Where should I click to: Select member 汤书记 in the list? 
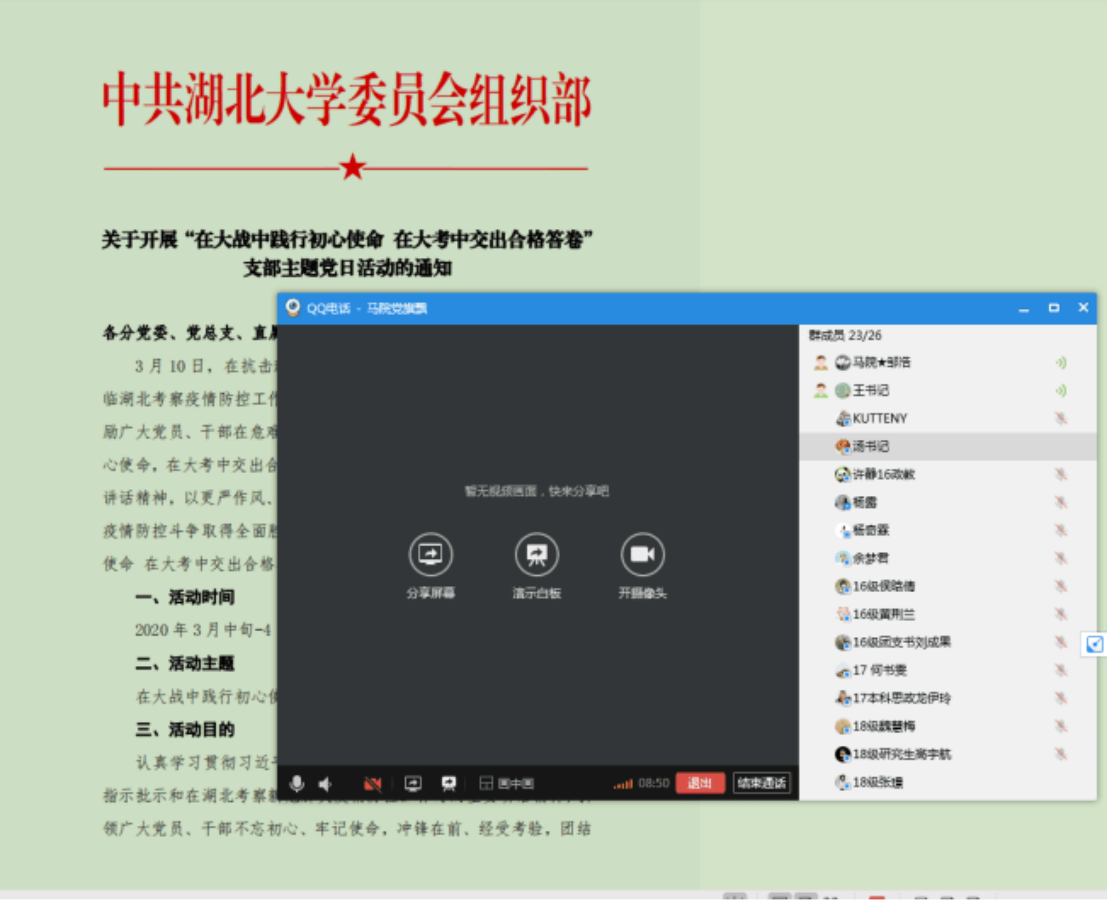pos(870,446)
